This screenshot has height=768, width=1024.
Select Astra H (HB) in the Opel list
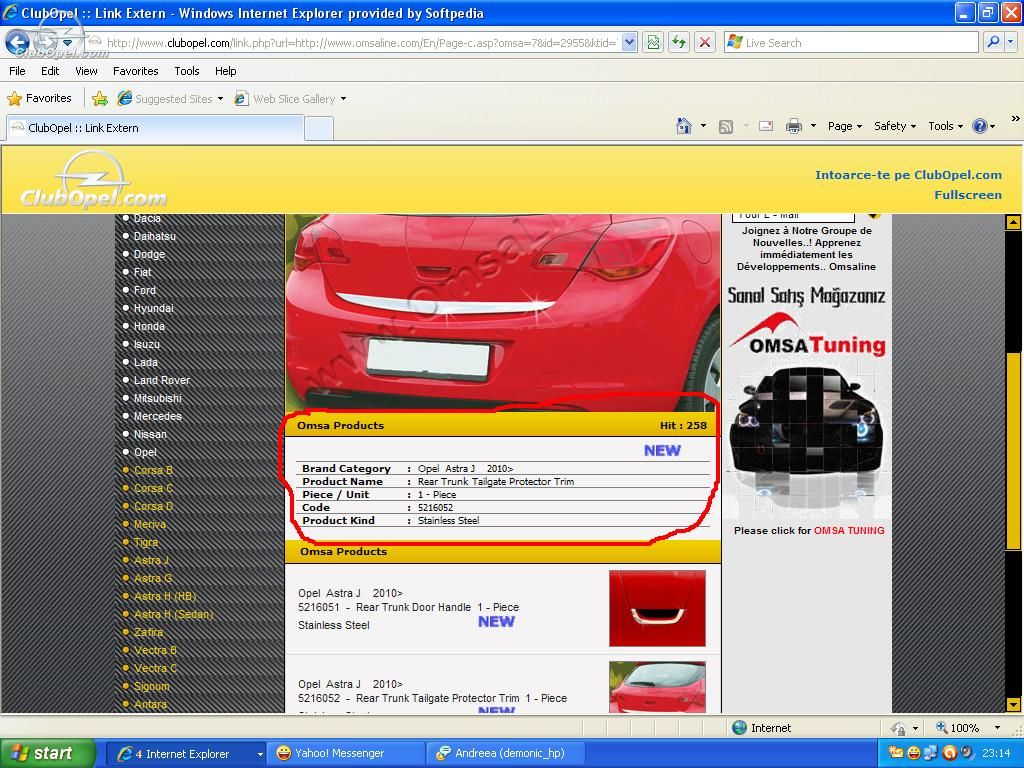pyautogui.click(x=165, y=596)
